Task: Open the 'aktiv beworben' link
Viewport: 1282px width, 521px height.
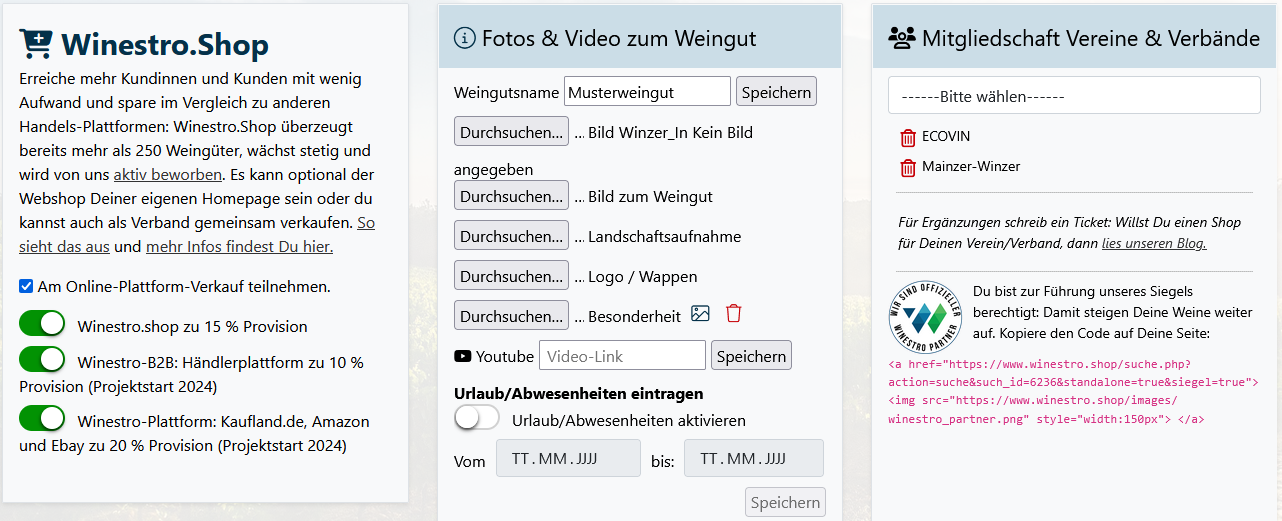Action: tap(168, 174)
